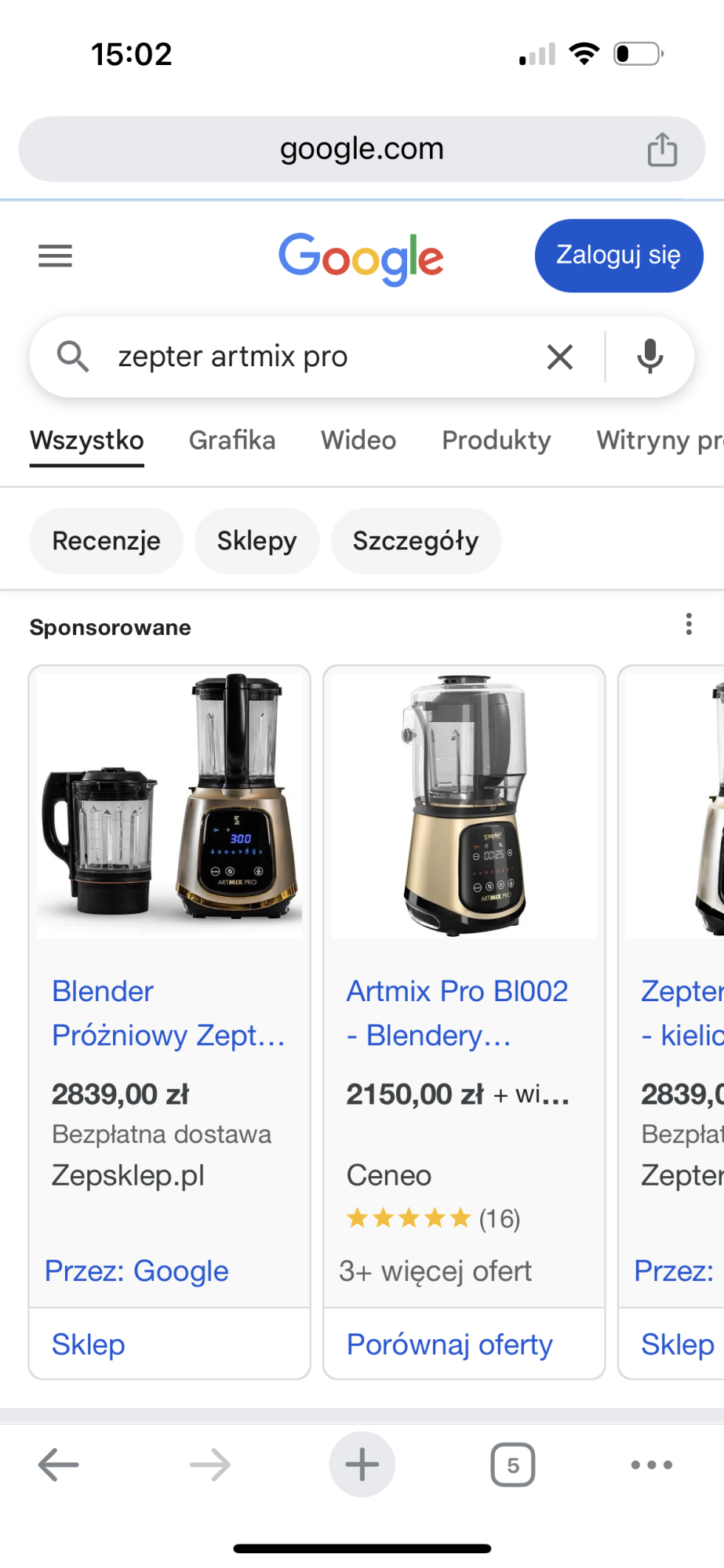Open the Blender Próżniowy Zepter product thumbnail

(169, 805)
